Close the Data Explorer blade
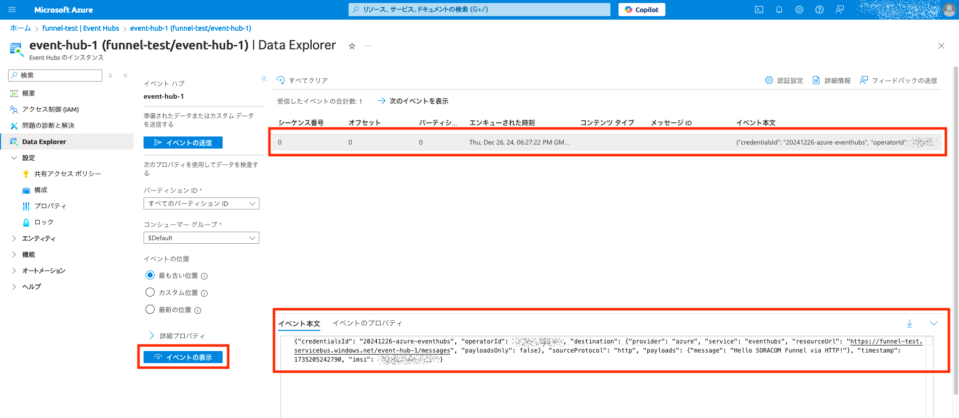This screenshot has width=959, height=418. click(x=941, y=46)
